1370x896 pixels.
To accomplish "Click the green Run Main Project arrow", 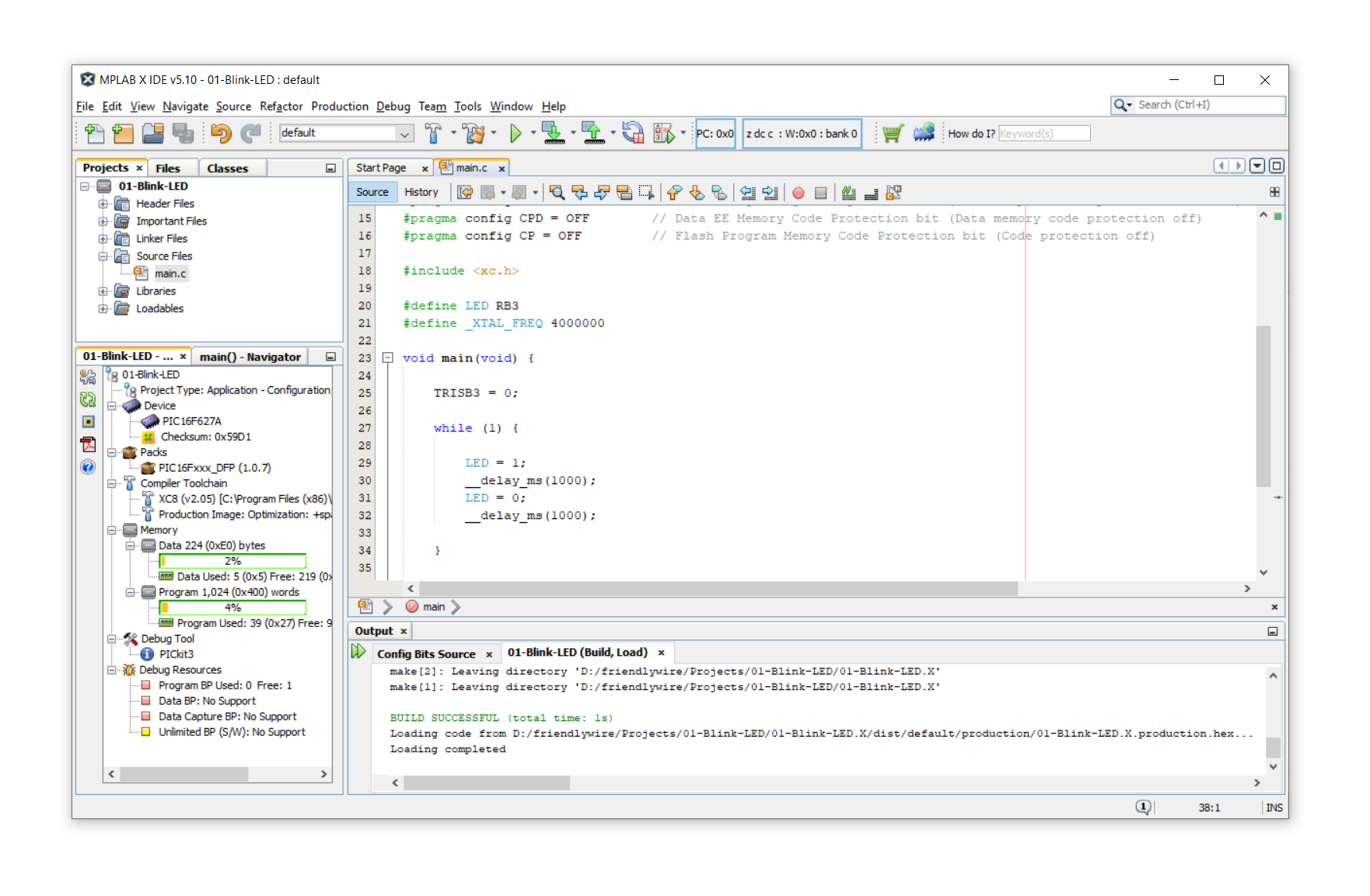I will click(x=515, y=134).
